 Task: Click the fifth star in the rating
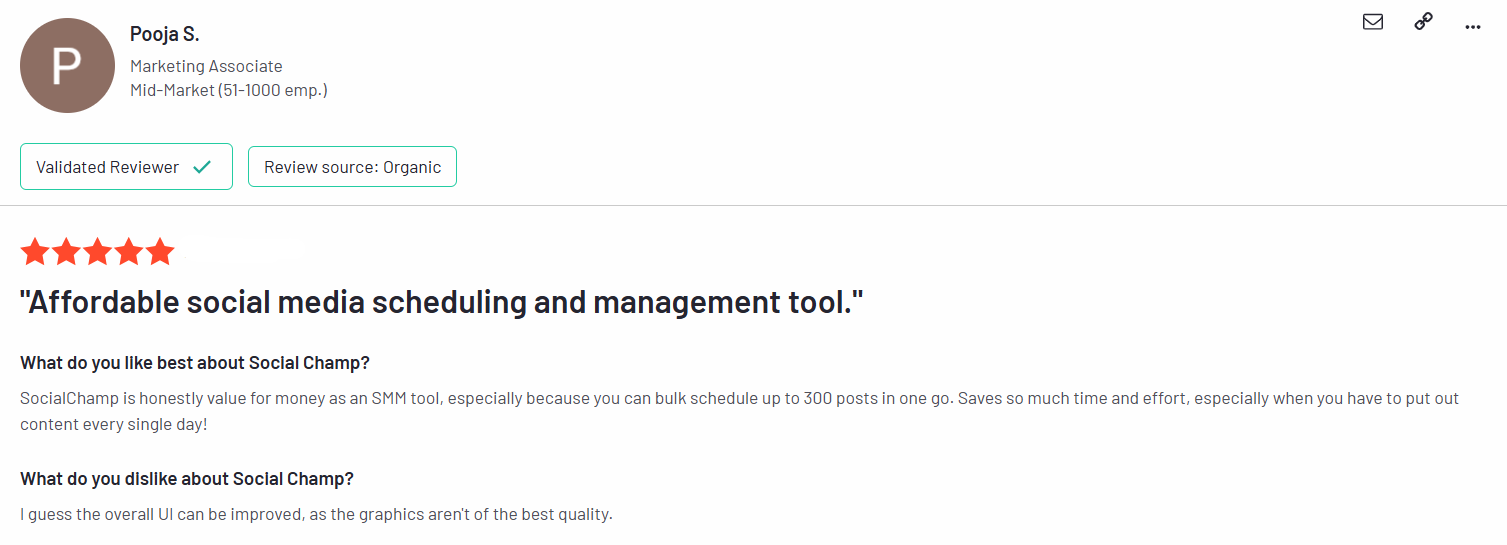click(x=160, y=252)
